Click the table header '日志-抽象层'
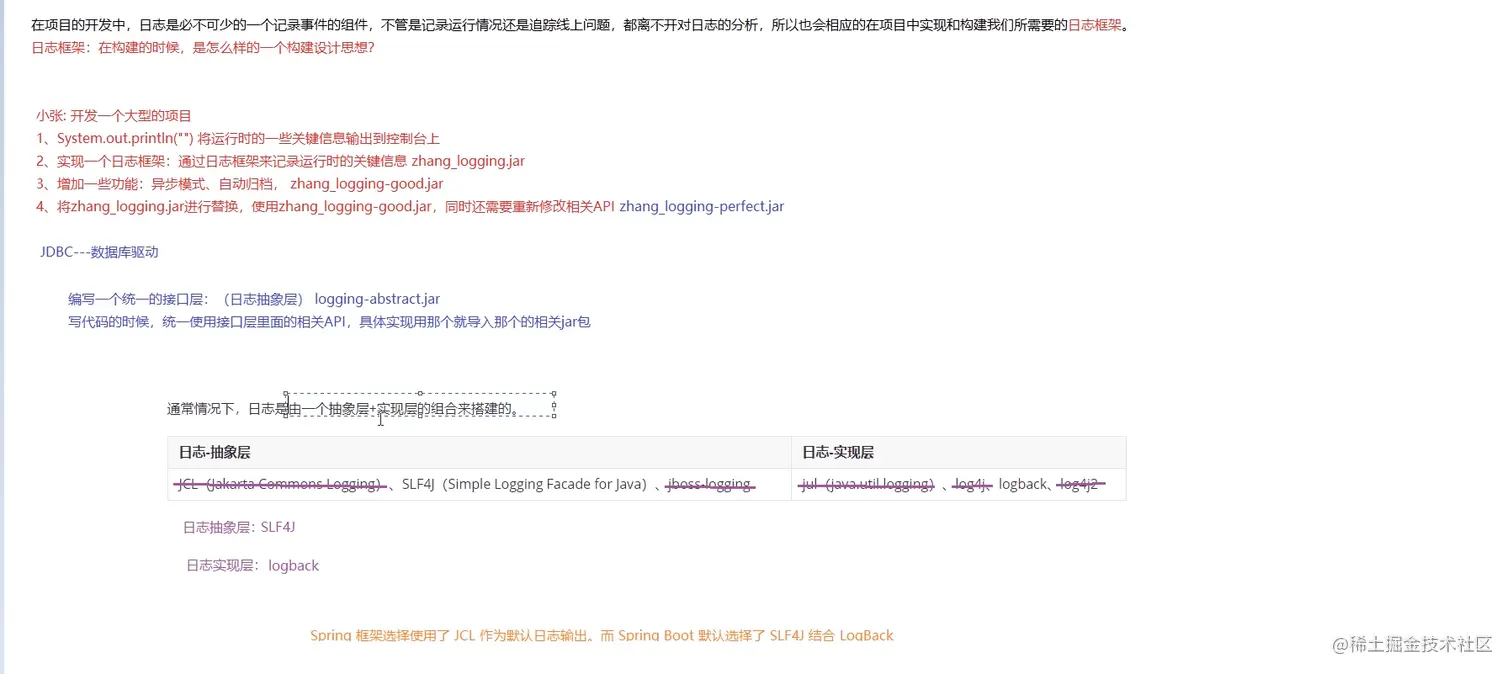1512x674 pixels. [215, 453]
